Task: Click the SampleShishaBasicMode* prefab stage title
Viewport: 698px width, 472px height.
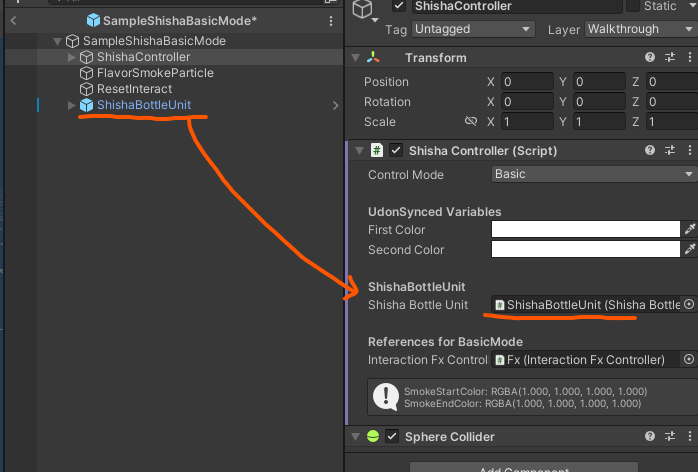Action: tap(180, 21)
